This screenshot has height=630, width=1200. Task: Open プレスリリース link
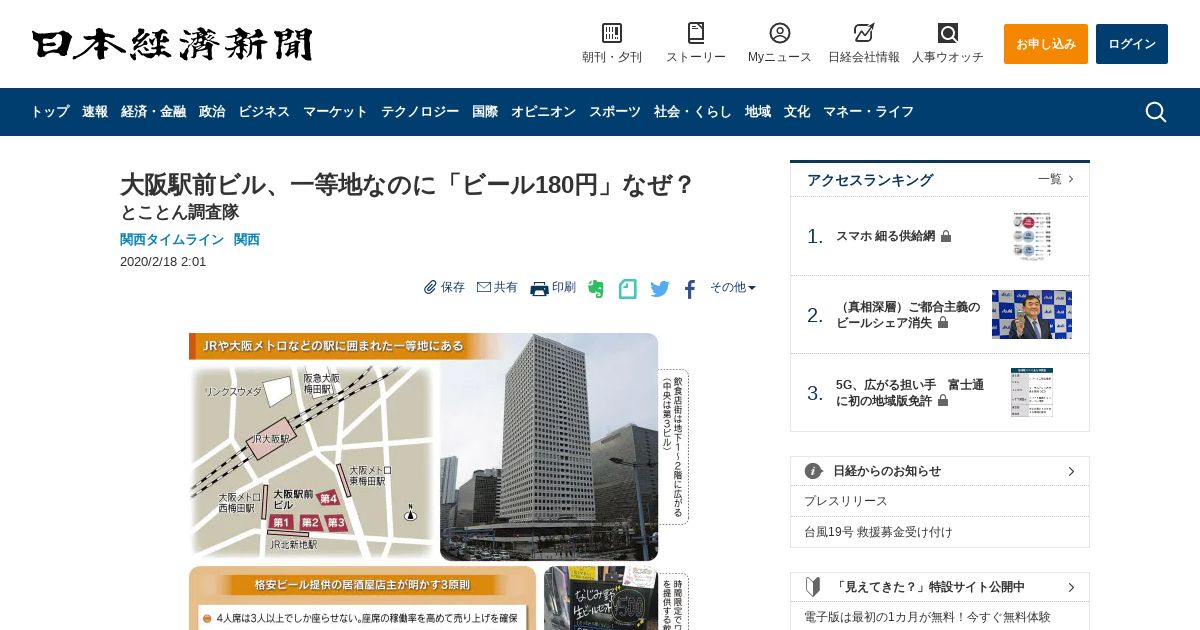846,501
